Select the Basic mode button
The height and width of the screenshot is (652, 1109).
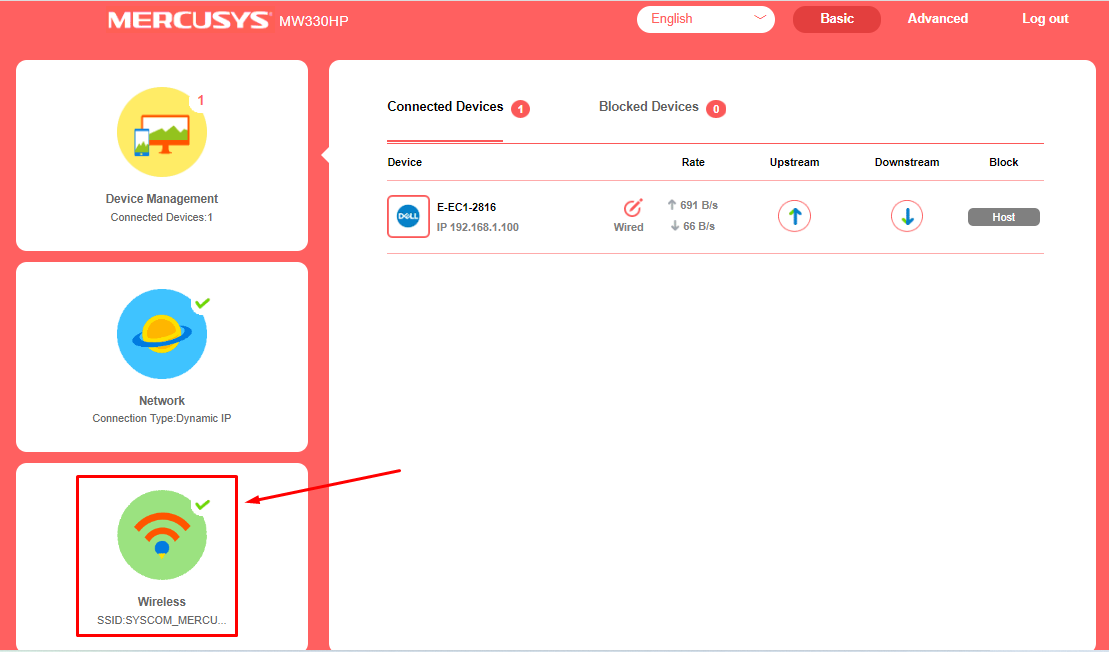(x=837, y=19)
